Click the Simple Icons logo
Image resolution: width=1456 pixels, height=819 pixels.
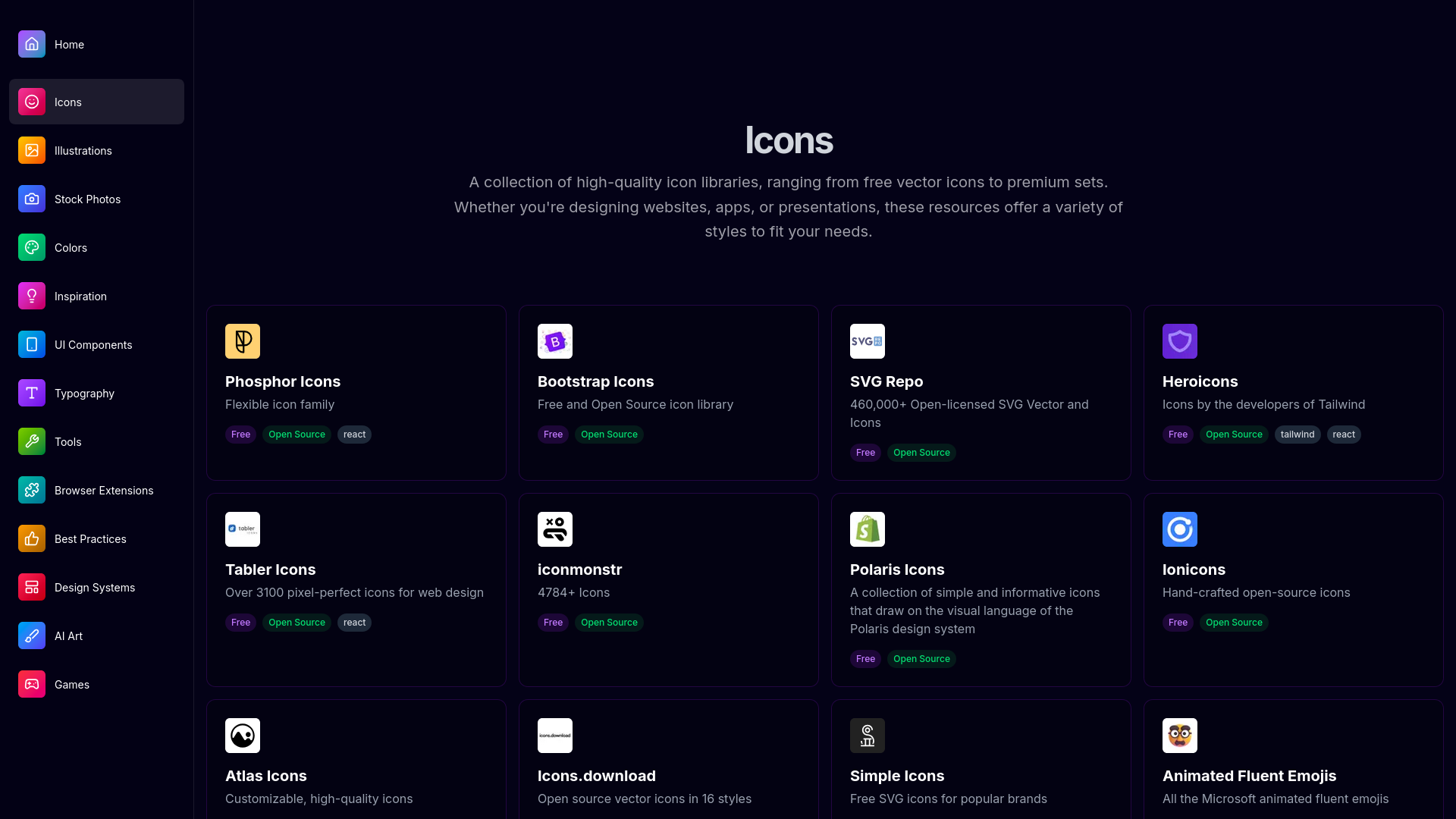point(868,736)
